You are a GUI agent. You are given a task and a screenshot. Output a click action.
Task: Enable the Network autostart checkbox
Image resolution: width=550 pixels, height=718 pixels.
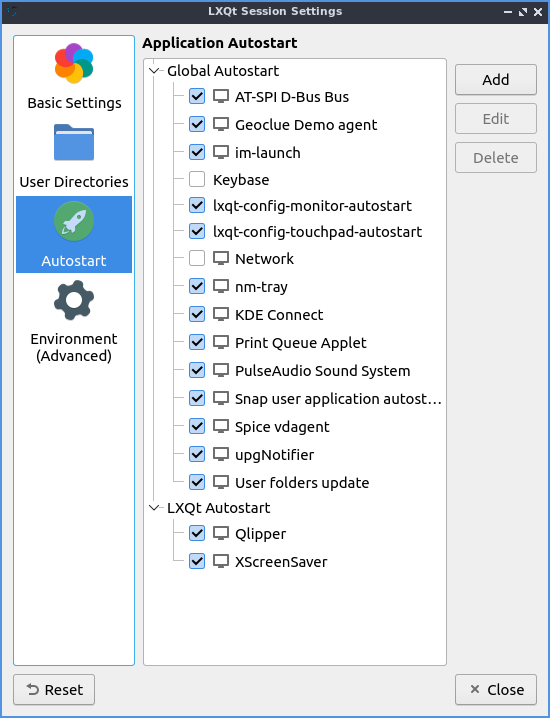pos(197,258)
